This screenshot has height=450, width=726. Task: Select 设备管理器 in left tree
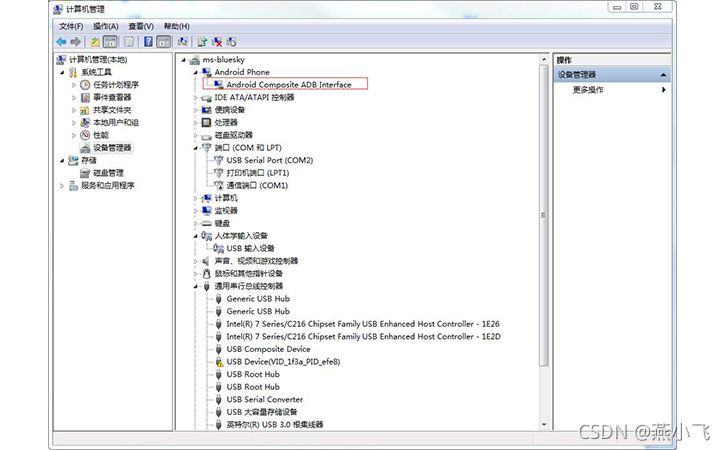(112, 148)
